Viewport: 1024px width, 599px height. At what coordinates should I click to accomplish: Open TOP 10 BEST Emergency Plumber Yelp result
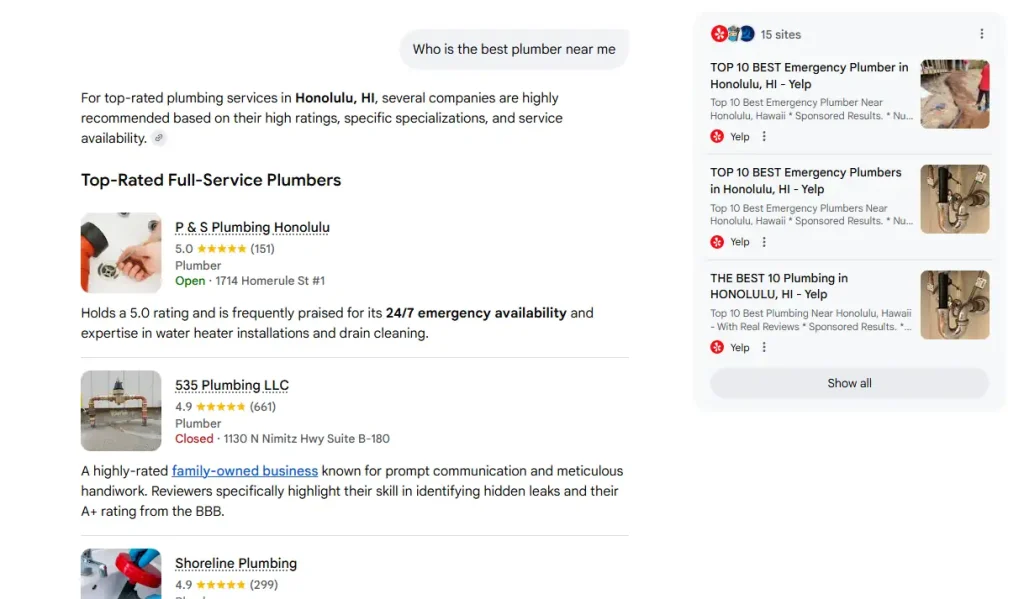[x=809, y=75]
